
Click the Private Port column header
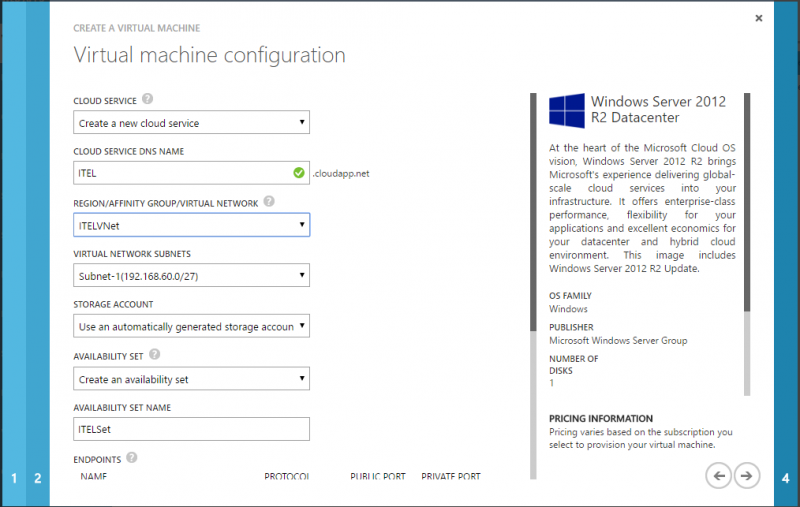pos(451,476)
